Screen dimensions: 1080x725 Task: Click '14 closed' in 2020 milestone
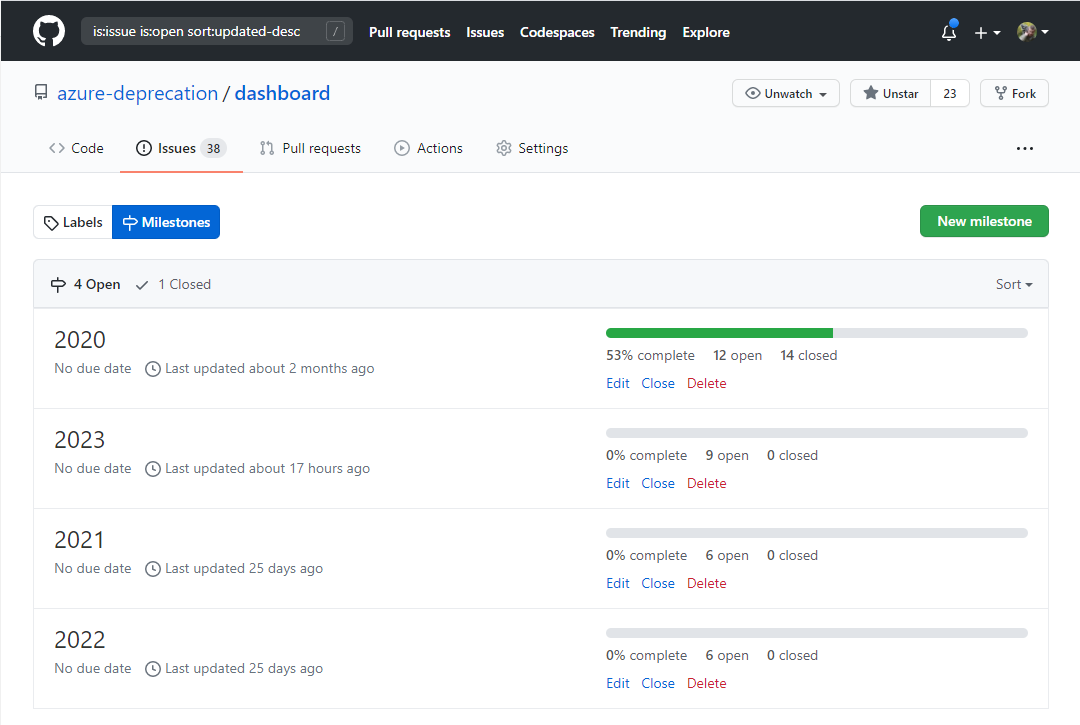pyautogui.click(x=809, y=355)
